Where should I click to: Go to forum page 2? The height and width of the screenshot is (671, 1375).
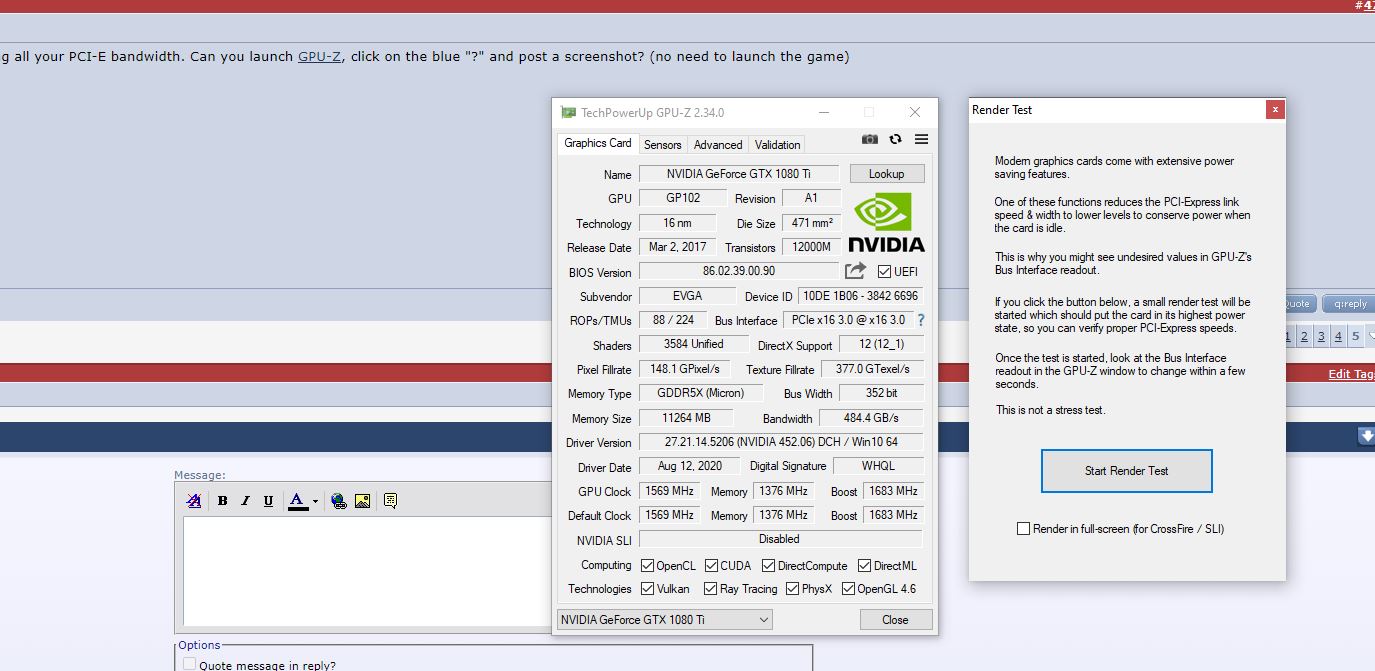(1304, 336)
